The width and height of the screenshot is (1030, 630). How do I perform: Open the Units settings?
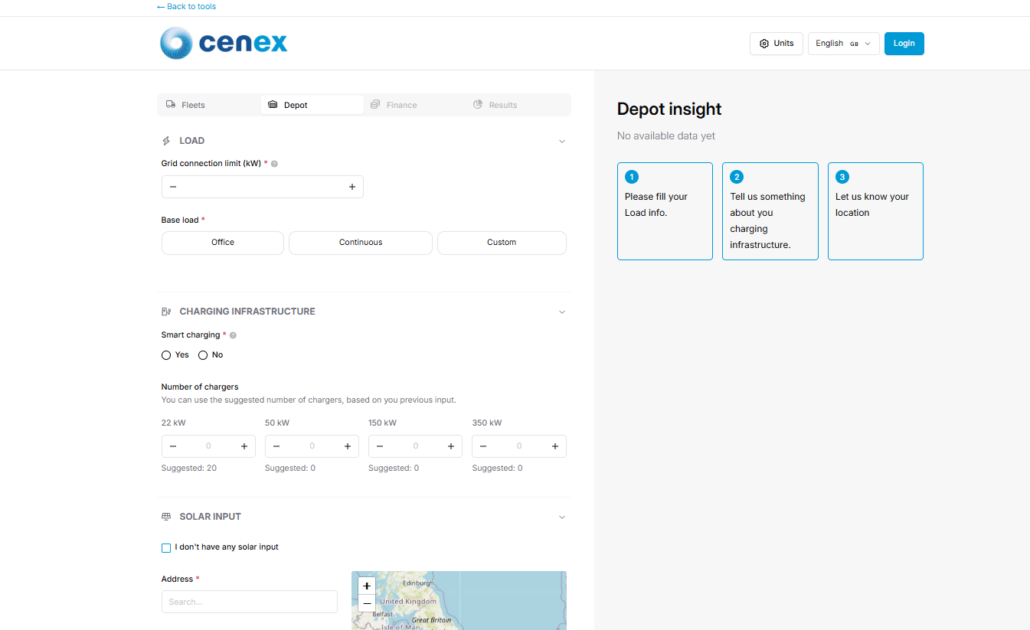[776, 43]
